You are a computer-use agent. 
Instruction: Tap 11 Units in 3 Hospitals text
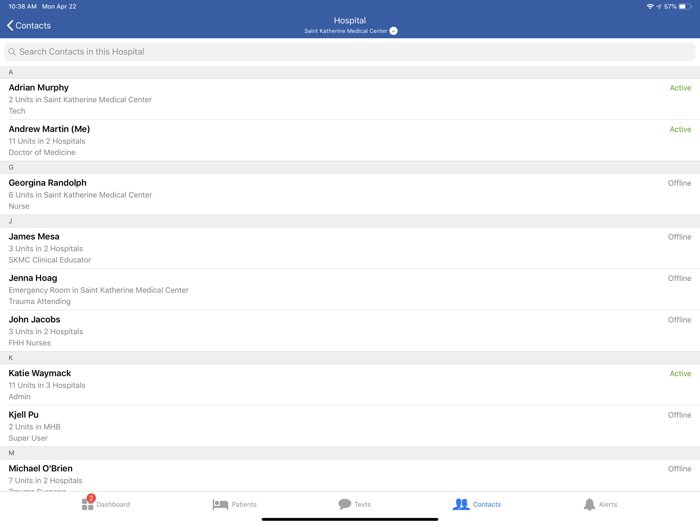pyautogui.click(x=47, y=385)
